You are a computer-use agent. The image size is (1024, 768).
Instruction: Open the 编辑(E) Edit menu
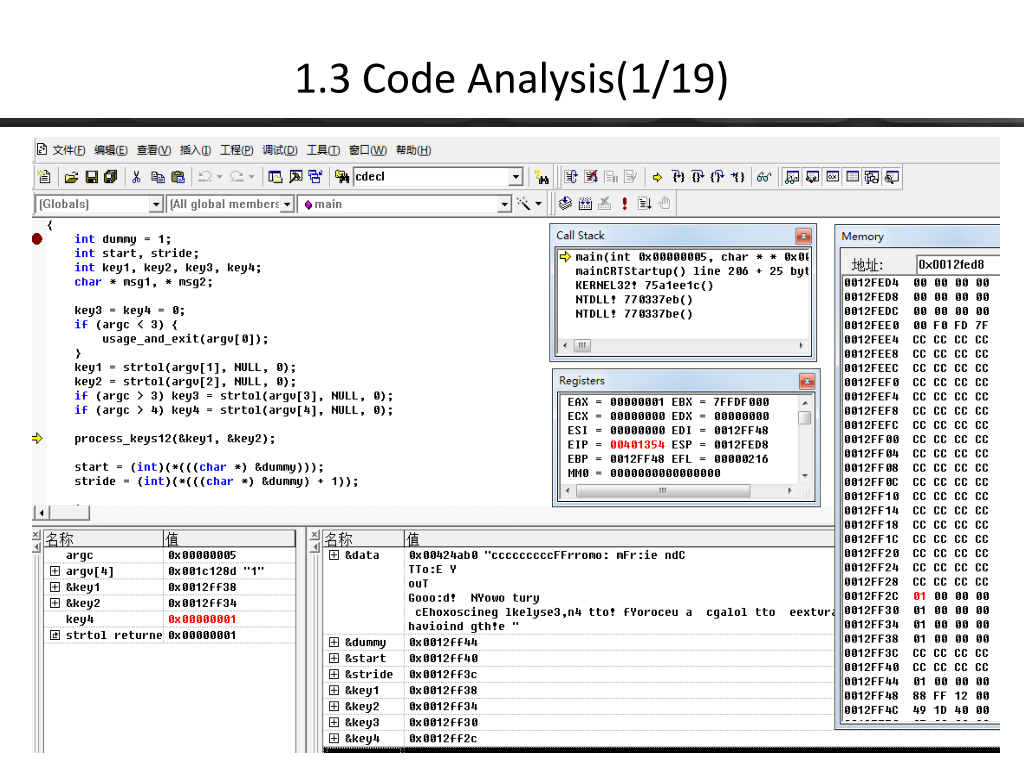click(111, 150)
